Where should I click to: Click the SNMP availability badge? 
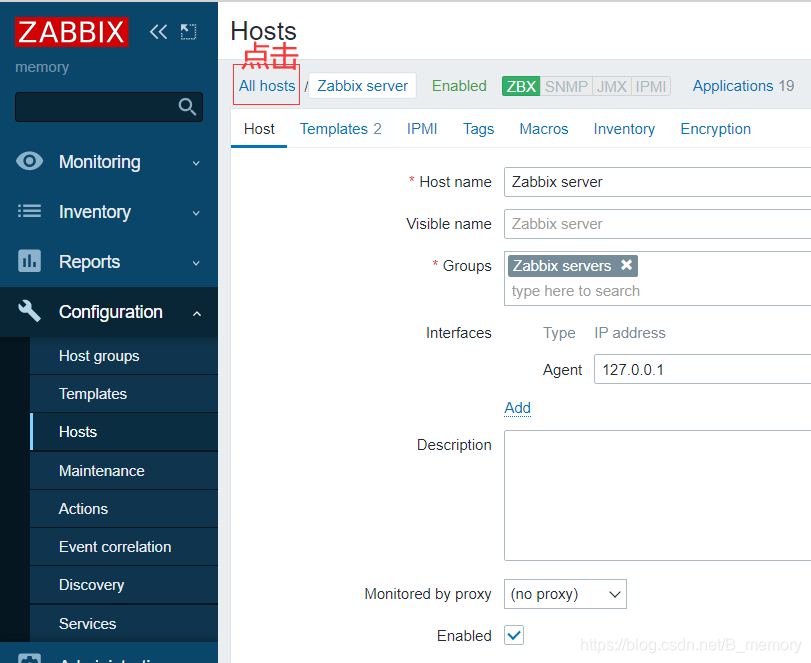pos(566,86)
